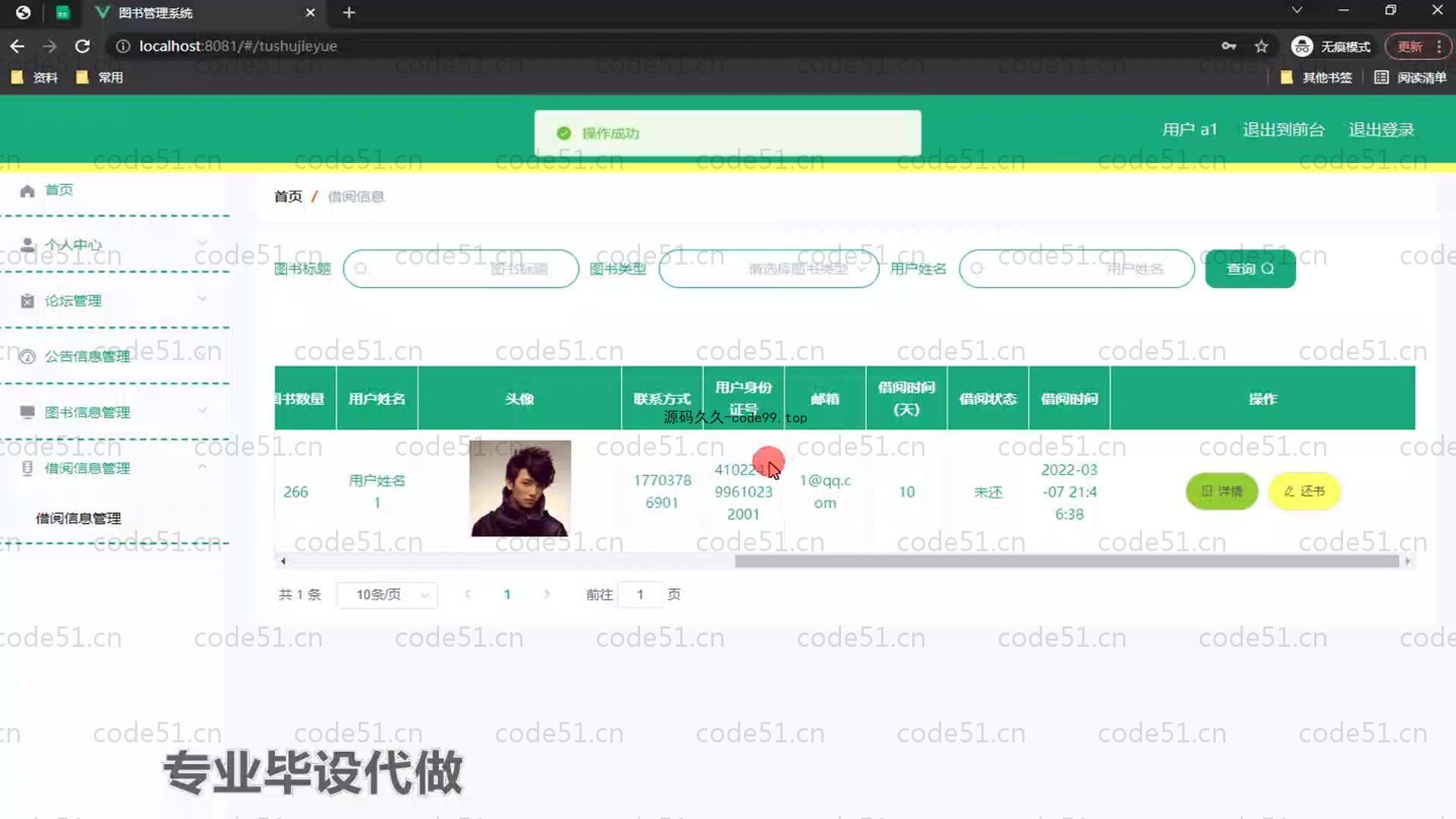The width and height of the screenshot is (1456, 819).
Task: Click the 更新 browser update button
Action: (x=1410, y=46)
